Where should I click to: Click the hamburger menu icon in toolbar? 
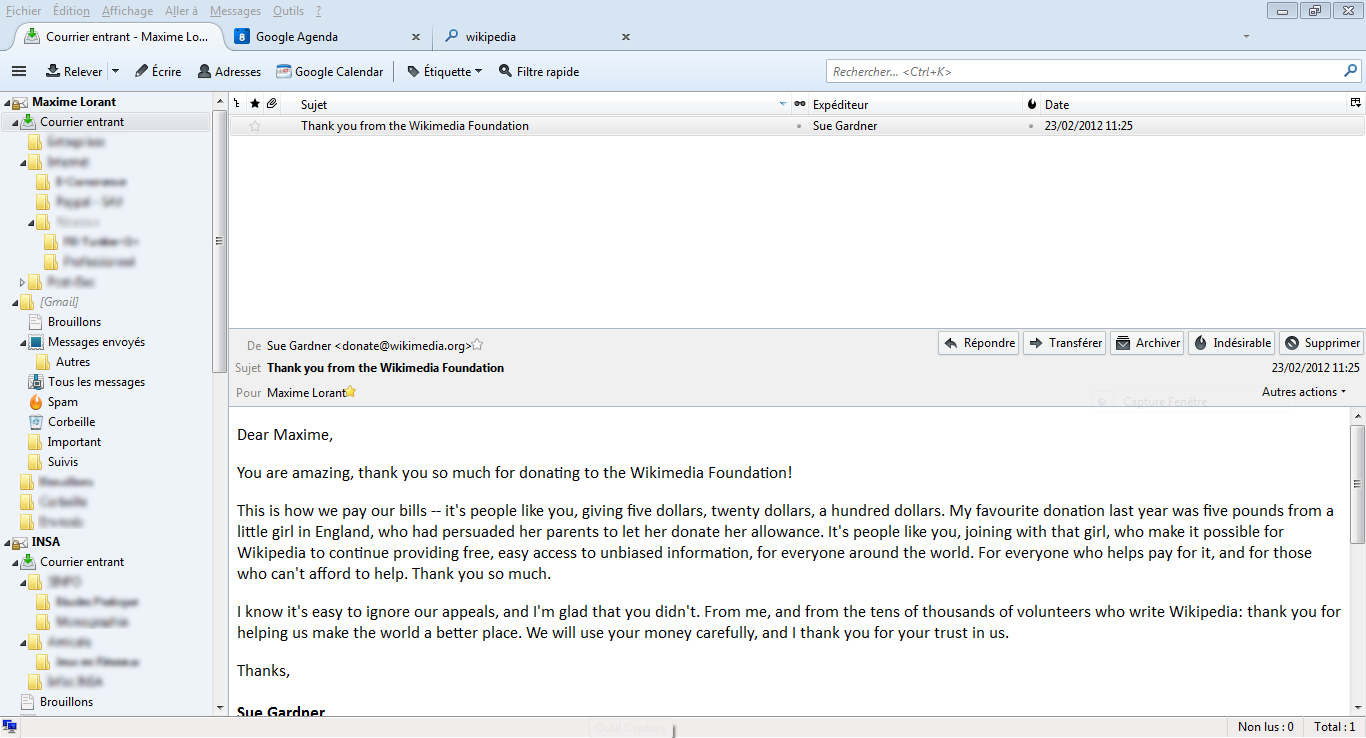click(x=18, y=71)
